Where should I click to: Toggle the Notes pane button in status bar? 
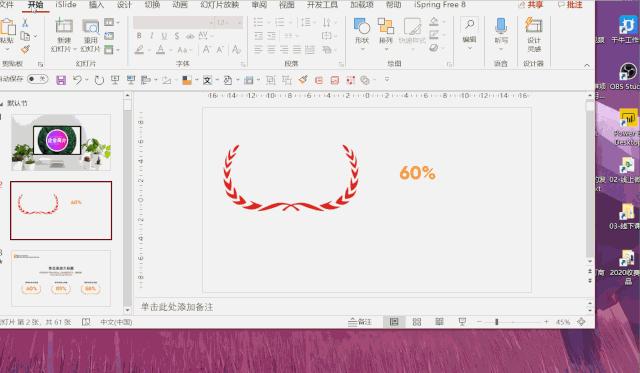click(x=360, y=322)
